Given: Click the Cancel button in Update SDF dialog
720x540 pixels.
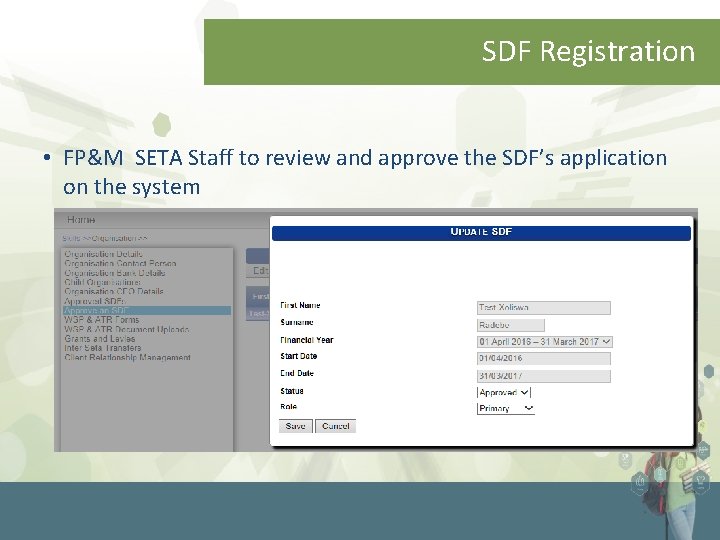Looking at the screenshot, I should click(x=336, y=426).
